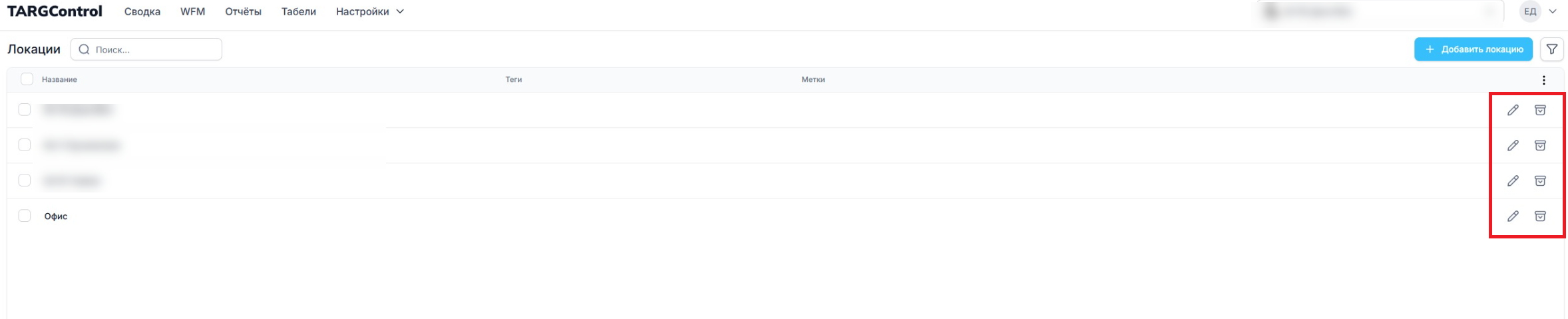Sort by the Название column header
This screenshot has height=319, width=1568.
pyautogui.click(x=59, y=79)
